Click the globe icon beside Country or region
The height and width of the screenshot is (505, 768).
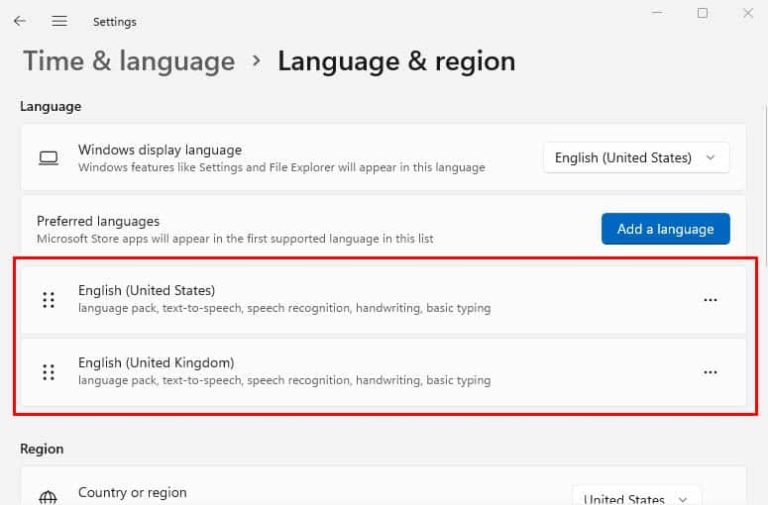(x=47, y=498)
